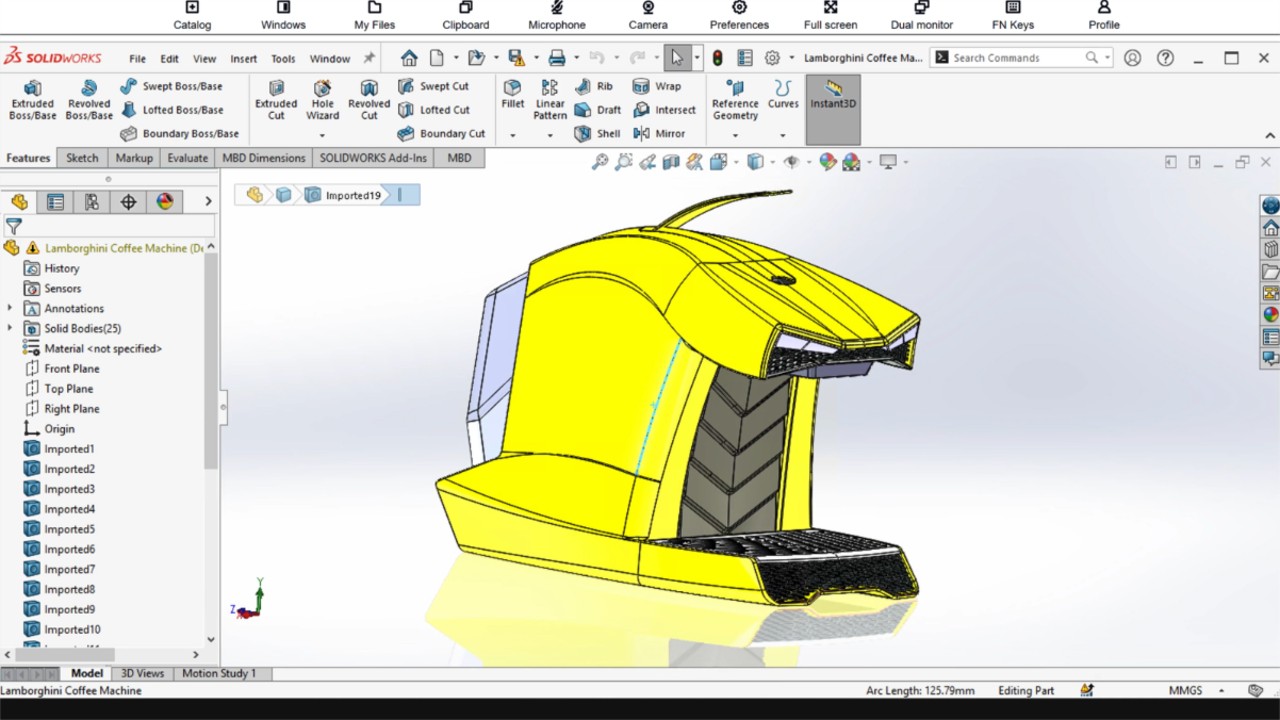Image resolution: width=1280 pixels, height=720 pixels.
Task: Open the ConfigurationManager tab icon
Action: pyautogui.click(x=92, y=202)
